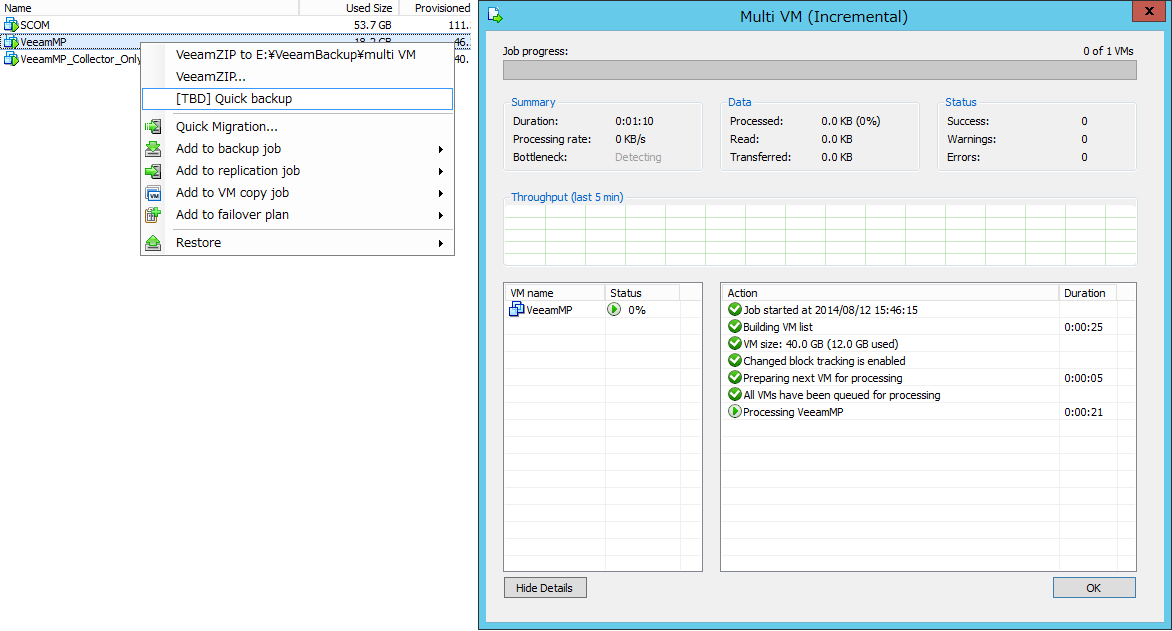This screenshot has height=631, width=1172.
Task: Click the VM name column header
Action: coord(554,293)
